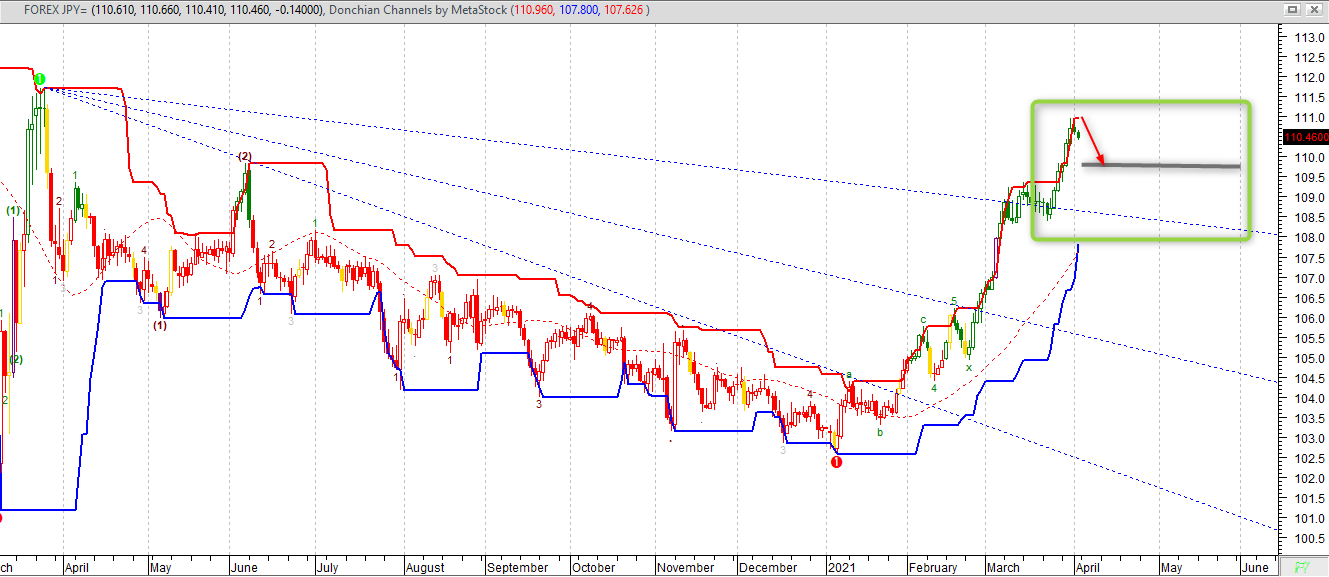Click the November label on date axis
This screenshot has height=577, width=1329.
[685, 567]
